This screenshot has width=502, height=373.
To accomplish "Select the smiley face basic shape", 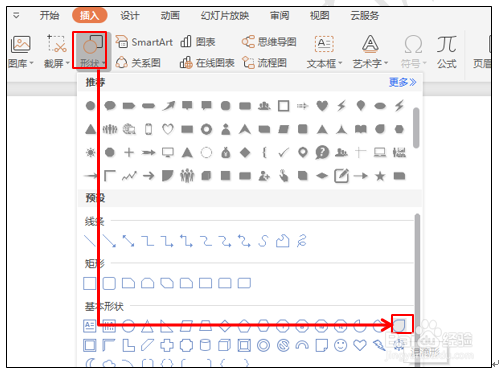I will pyautogui.click(x=340, y=345).
